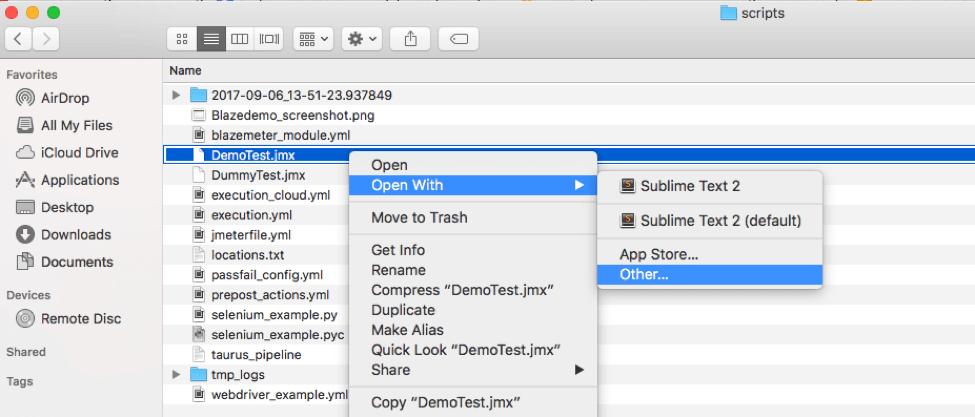
Task: Select Move to Trash from context menu
Action: 419,218
